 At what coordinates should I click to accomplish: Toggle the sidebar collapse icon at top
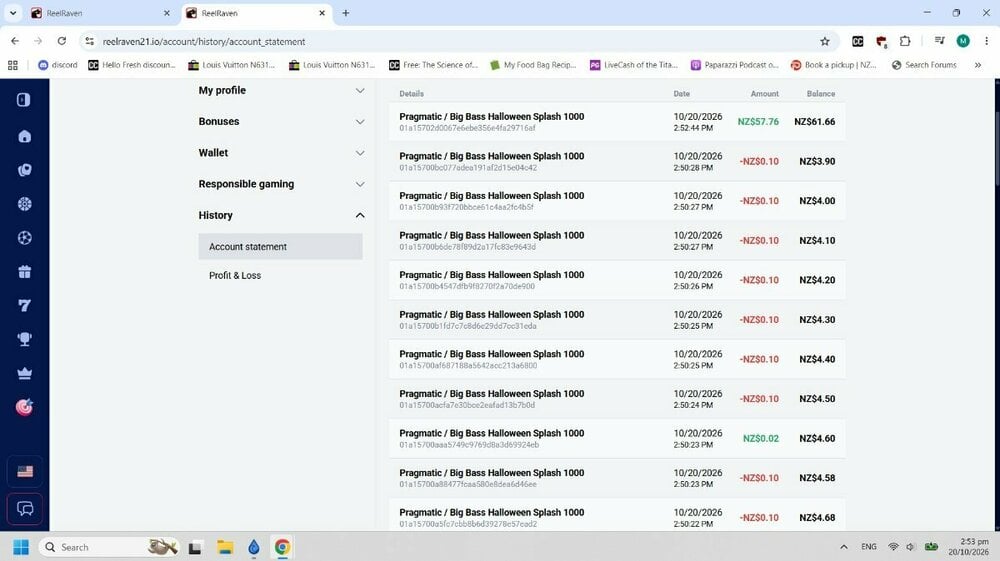[24, 99]
